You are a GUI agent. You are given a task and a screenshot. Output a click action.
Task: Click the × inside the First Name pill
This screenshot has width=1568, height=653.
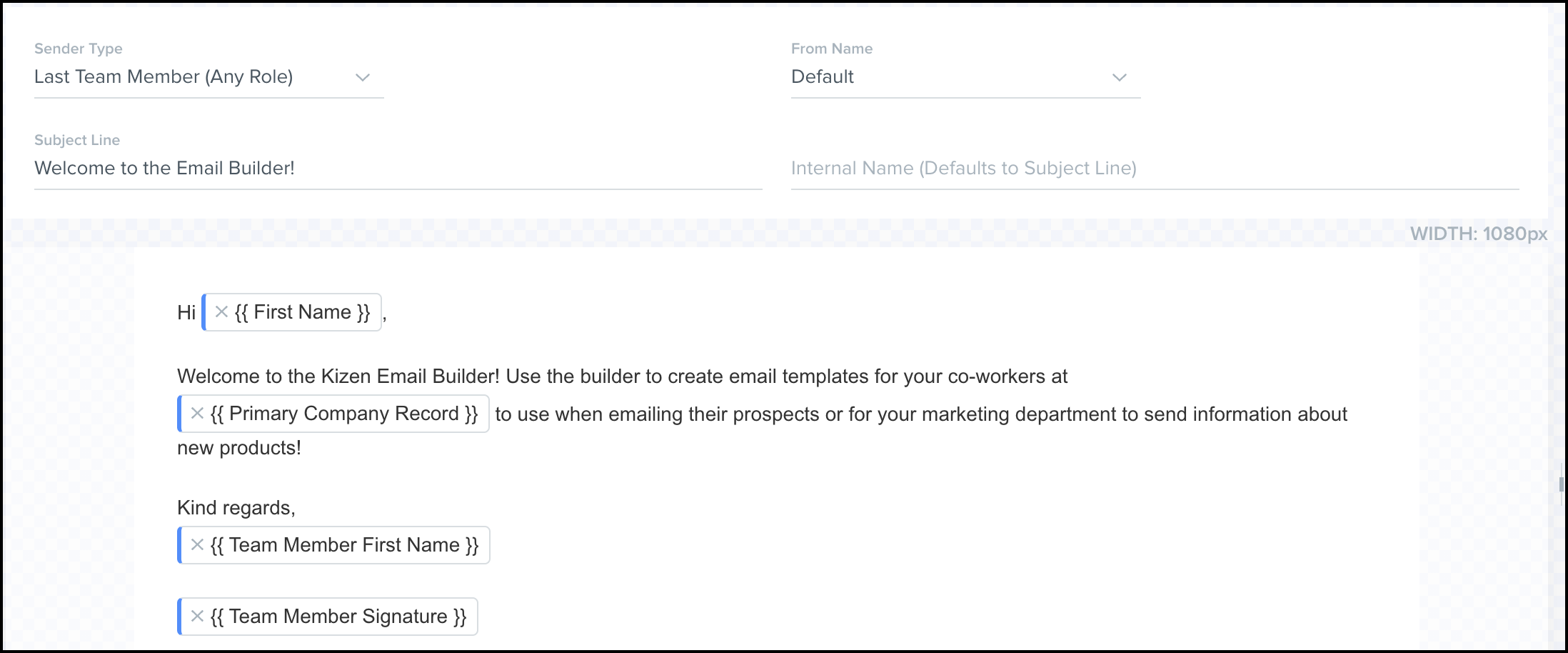click(221, 312)
